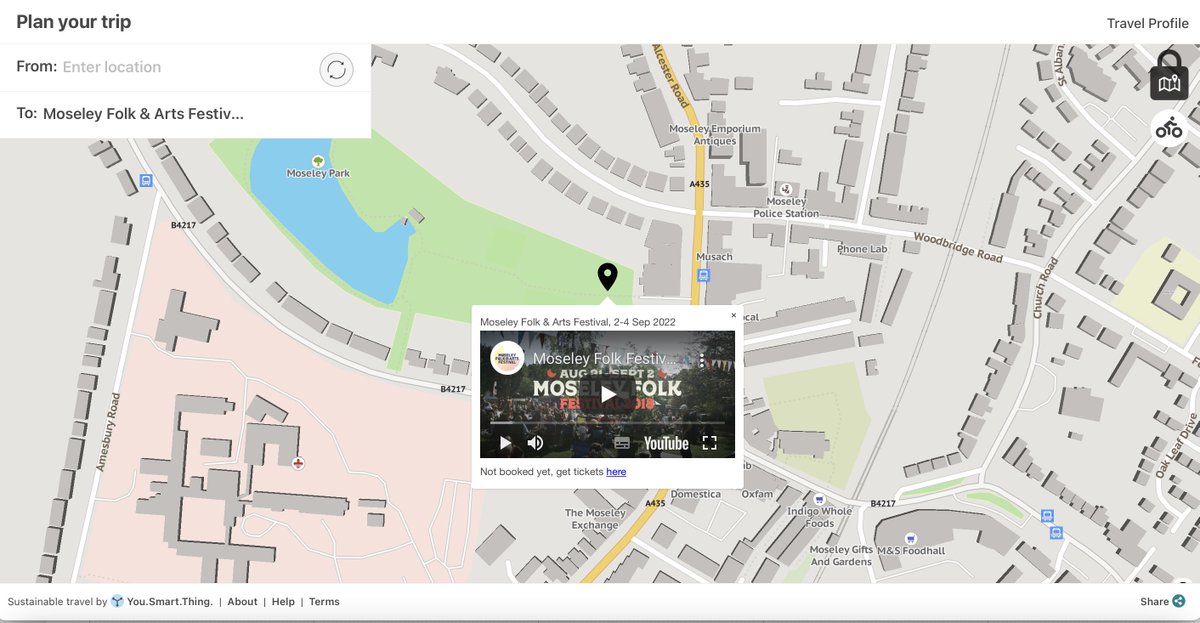Open the Moseley Folk Festiv... video title
This screenshot has height=623, width=1200.
[606, 358]
